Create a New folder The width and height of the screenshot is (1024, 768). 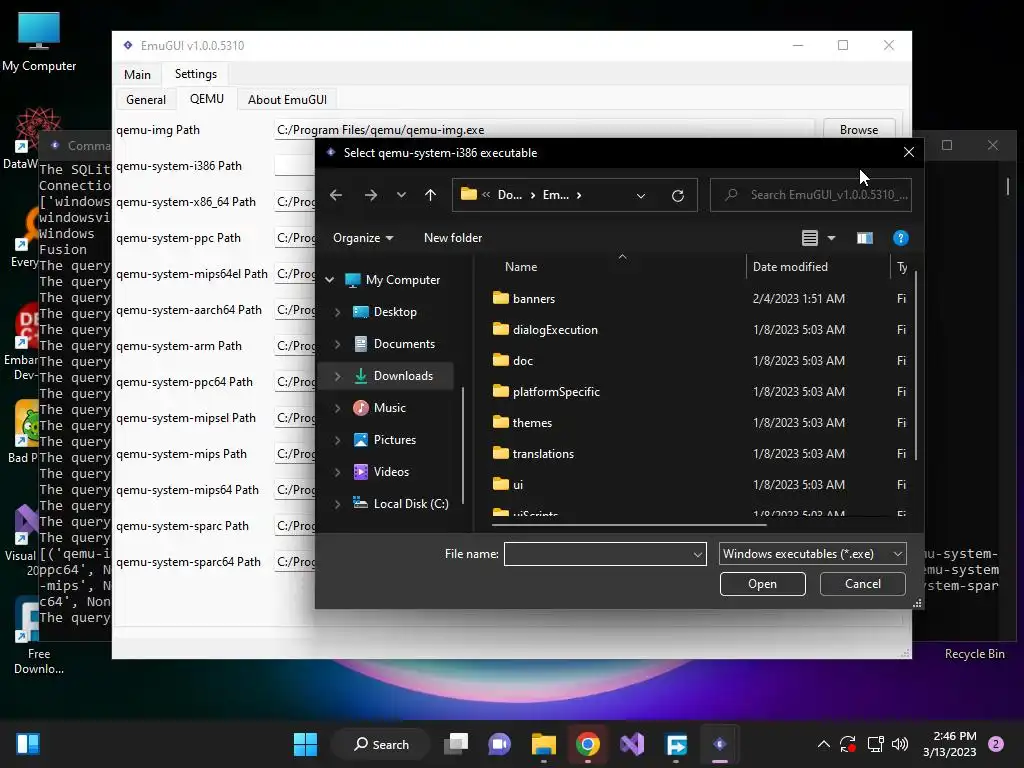pyautogui.click(x=453, y=238)
